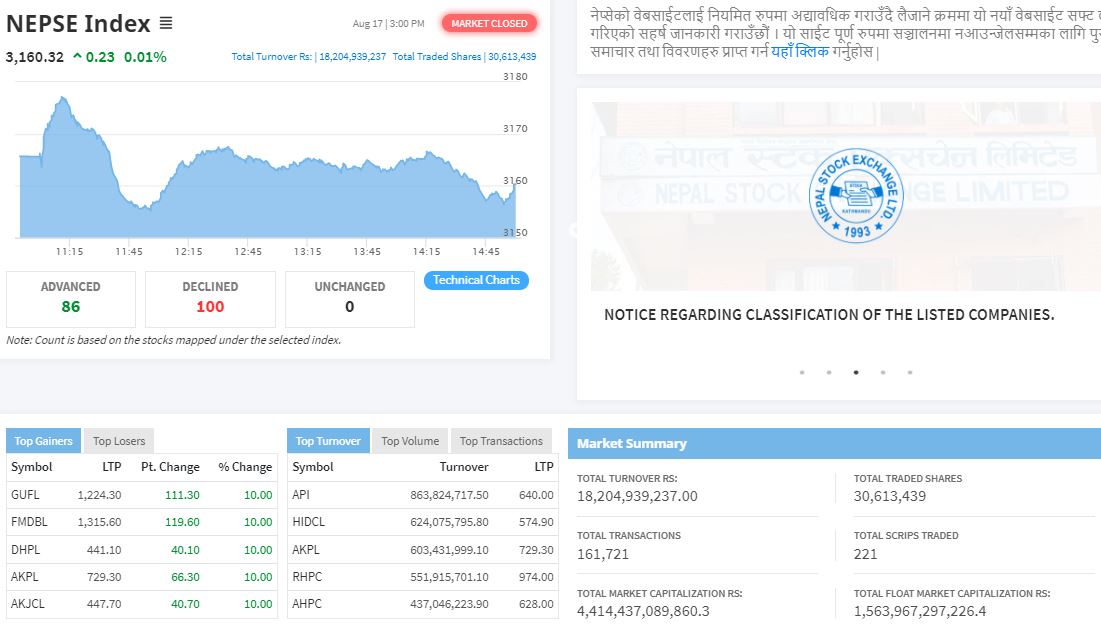Image resolution: width=1101 pixels, height=626 pixels.
Task: Select the active third carousel dot
Action: (x=856, y=373)
